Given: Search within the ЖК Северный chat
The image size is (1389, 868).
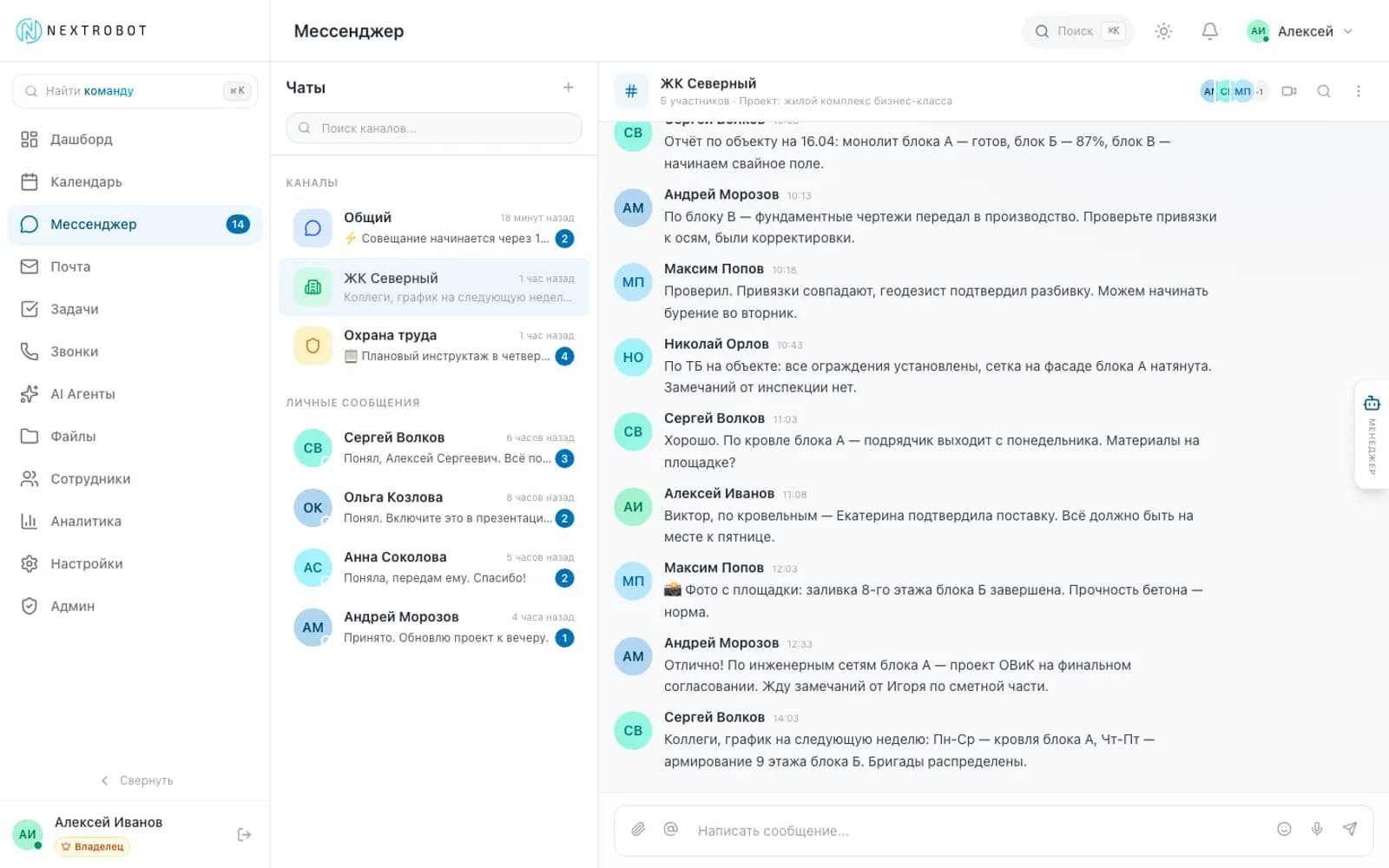Looking at the screenshot, I should point(1324,91).
